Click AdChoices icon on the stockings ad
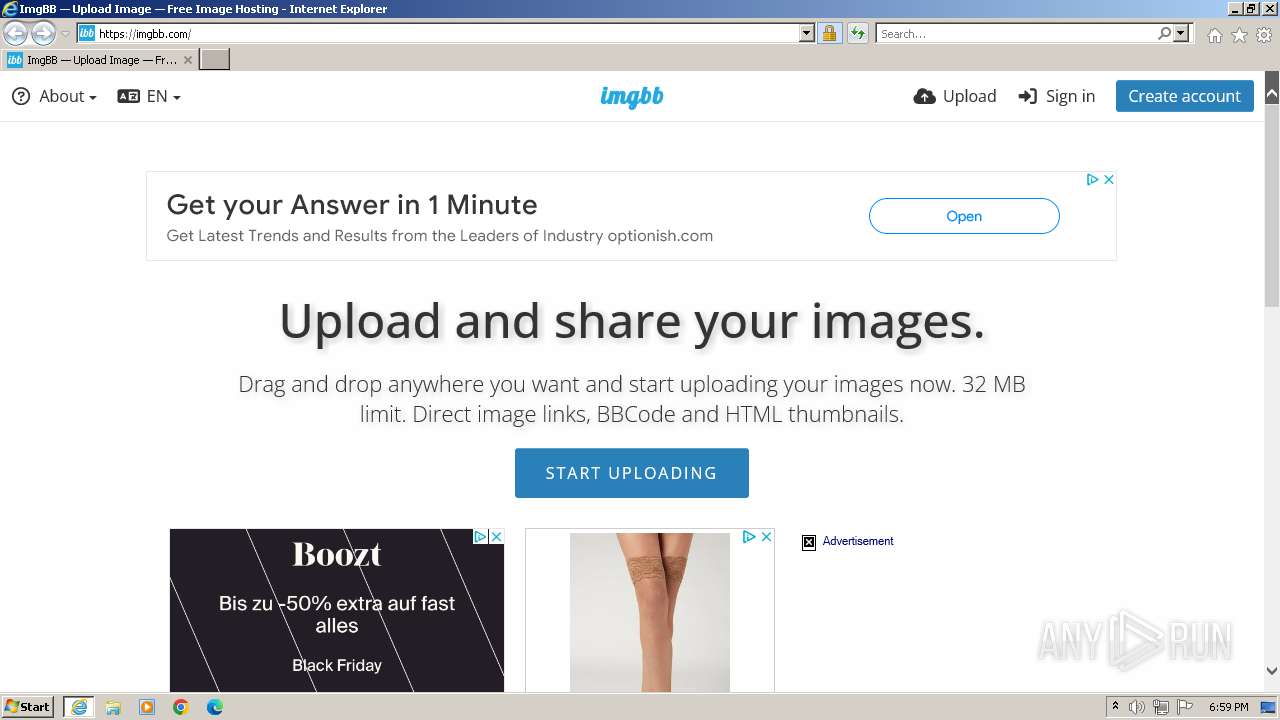The image size is (1280, 720). point(748,536)
